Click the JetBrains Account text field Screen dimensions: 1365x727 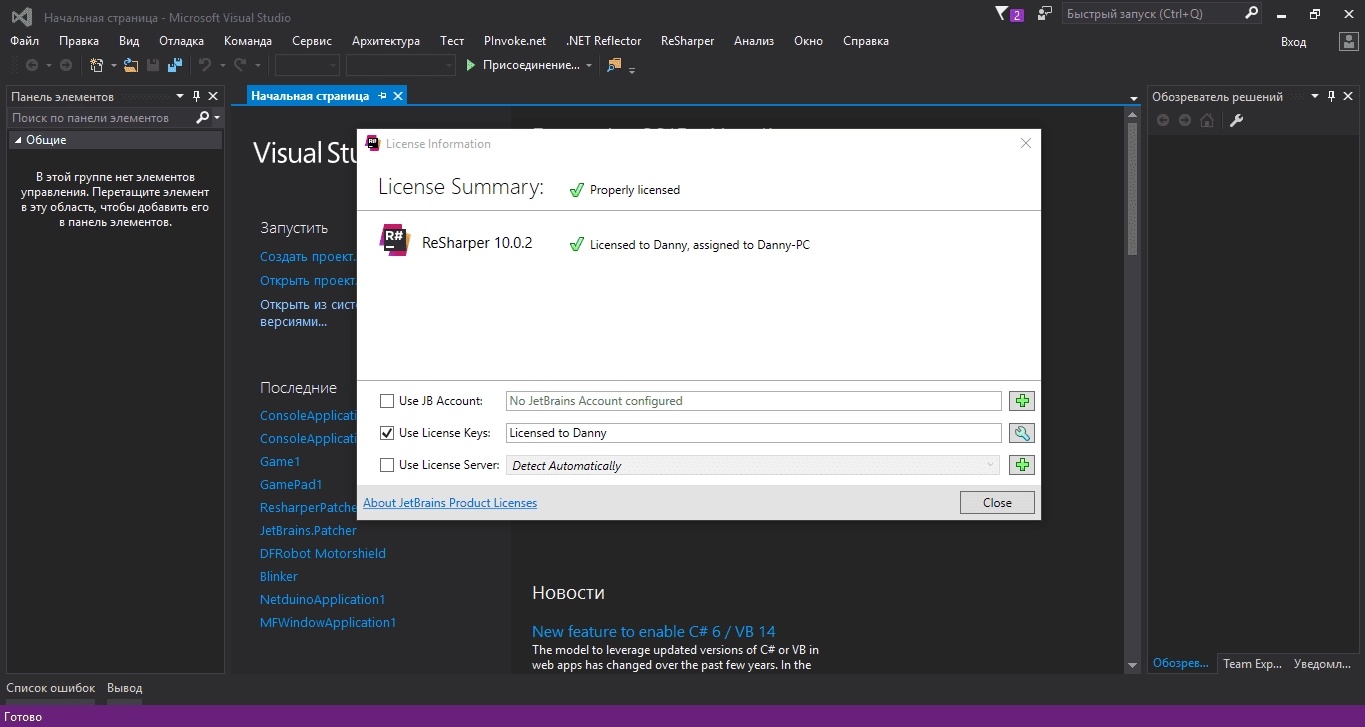pos(753,401)
